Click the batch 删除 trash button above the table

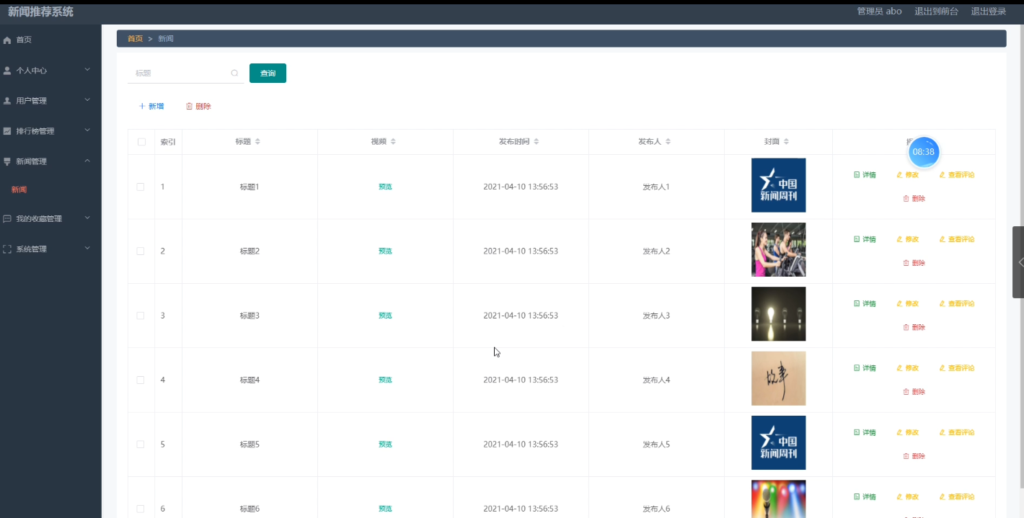[x=199, y=106]
